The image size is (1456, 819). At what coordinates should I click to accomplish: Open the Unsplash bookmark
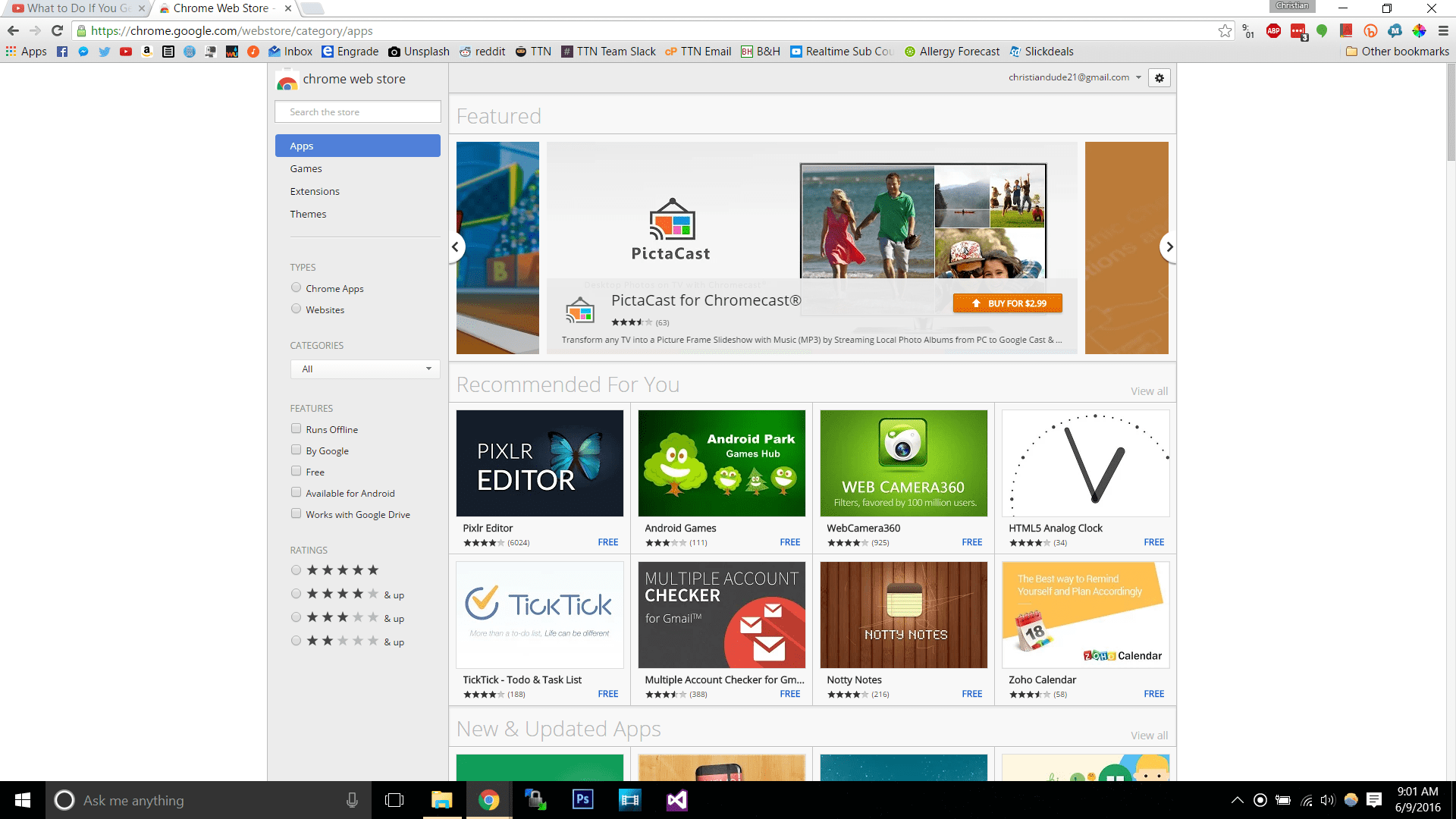pyautogui.click(x=419, y=51)
